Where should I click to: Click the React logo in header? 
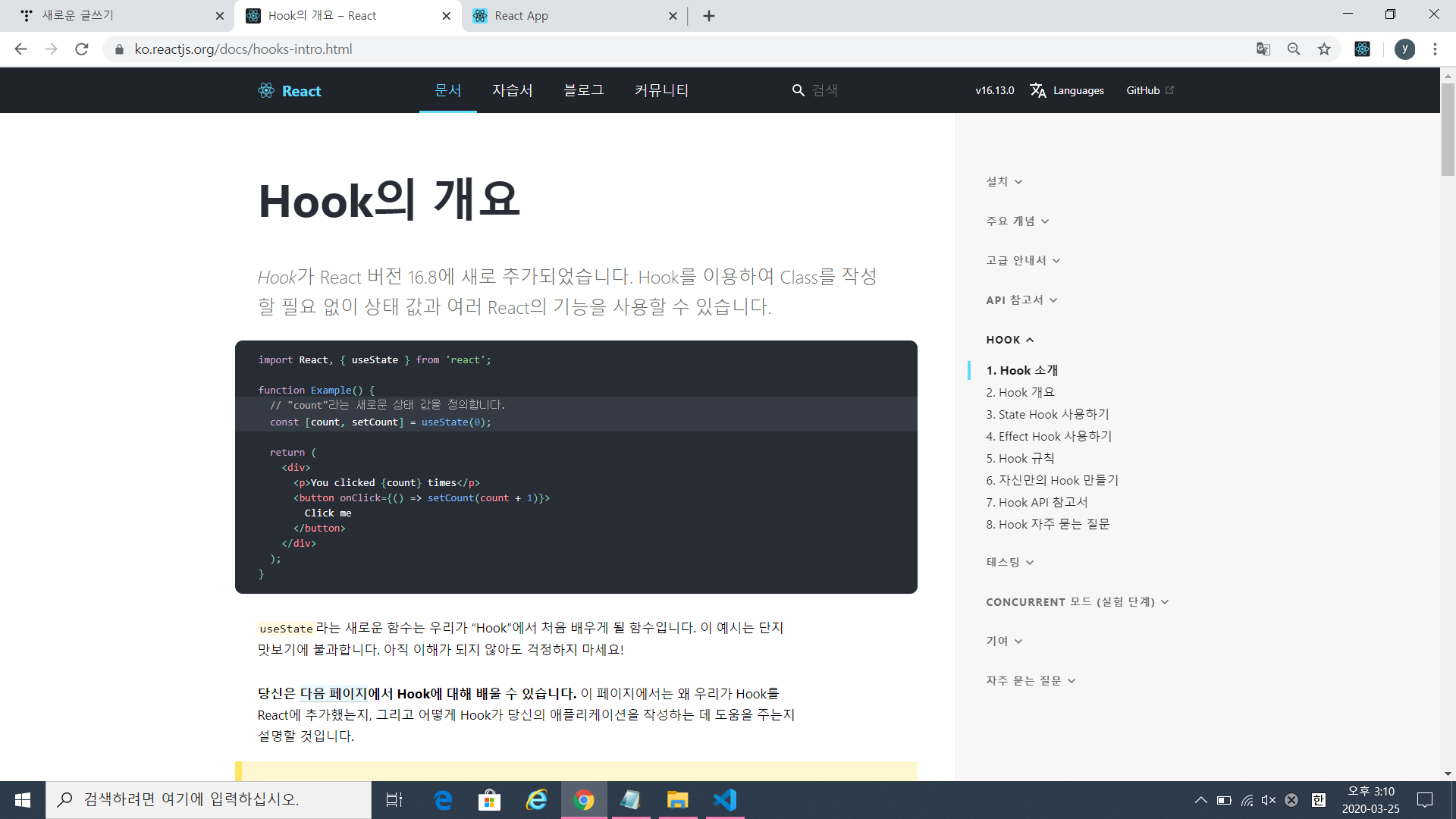(x=290, y=91)
